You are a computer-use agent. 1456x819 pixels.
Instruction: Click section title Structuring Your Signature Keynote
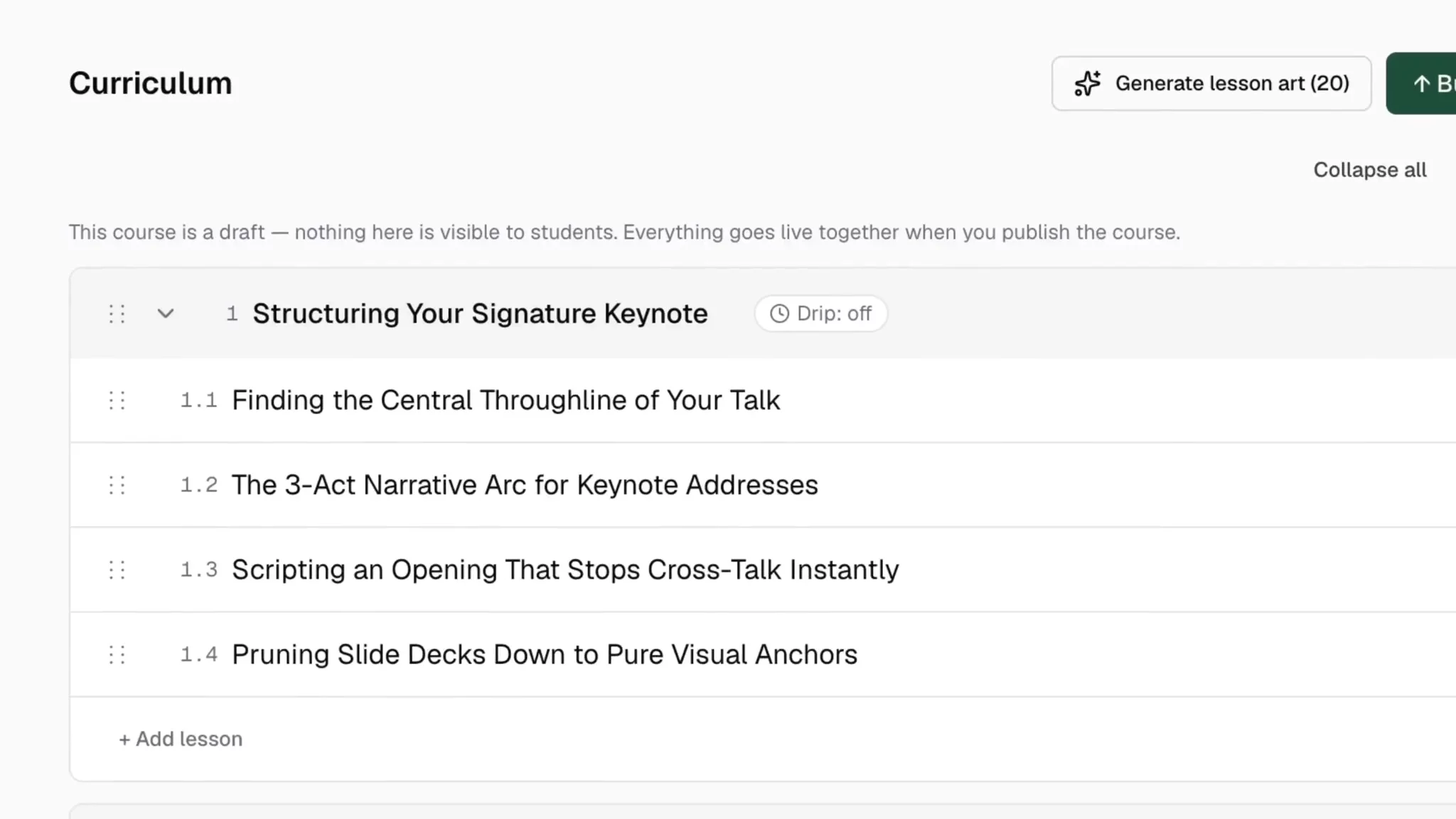coord(481,314)
